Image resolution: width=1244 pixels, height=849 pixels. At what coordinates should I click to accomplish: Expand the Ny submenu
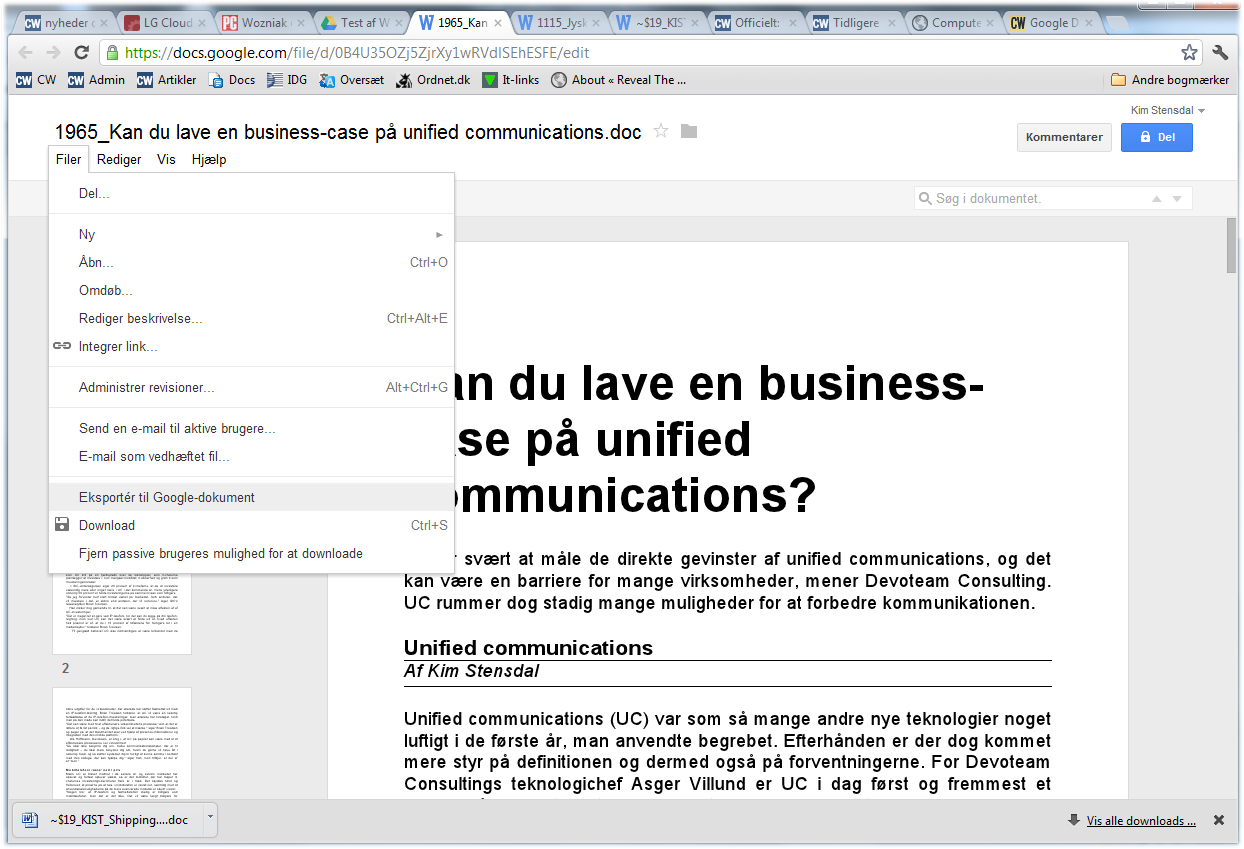[x=252, y=234]
